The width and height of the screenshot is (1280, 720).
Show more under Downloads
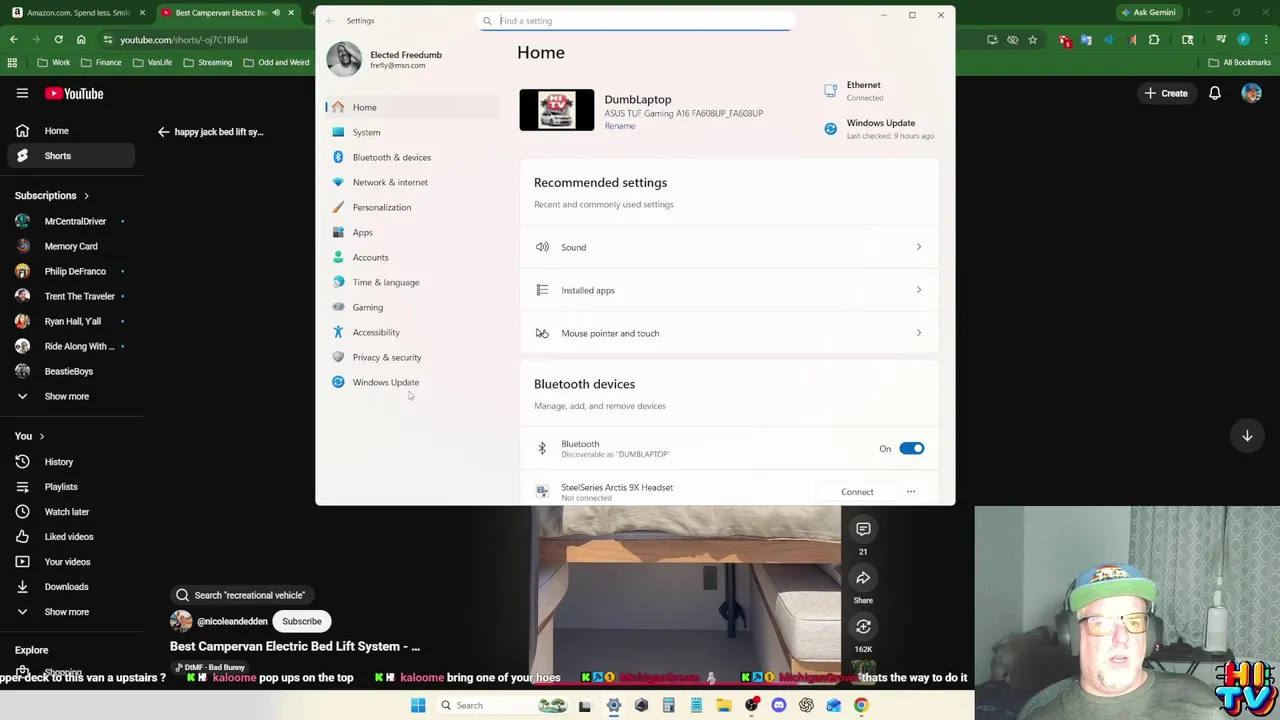[x=66, y=612]
